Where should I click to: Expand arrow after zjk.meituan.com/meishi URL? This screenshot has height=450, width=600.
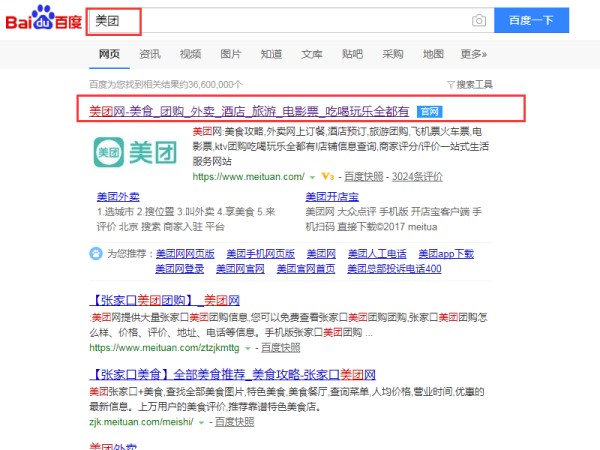click(x=203, y=424)
